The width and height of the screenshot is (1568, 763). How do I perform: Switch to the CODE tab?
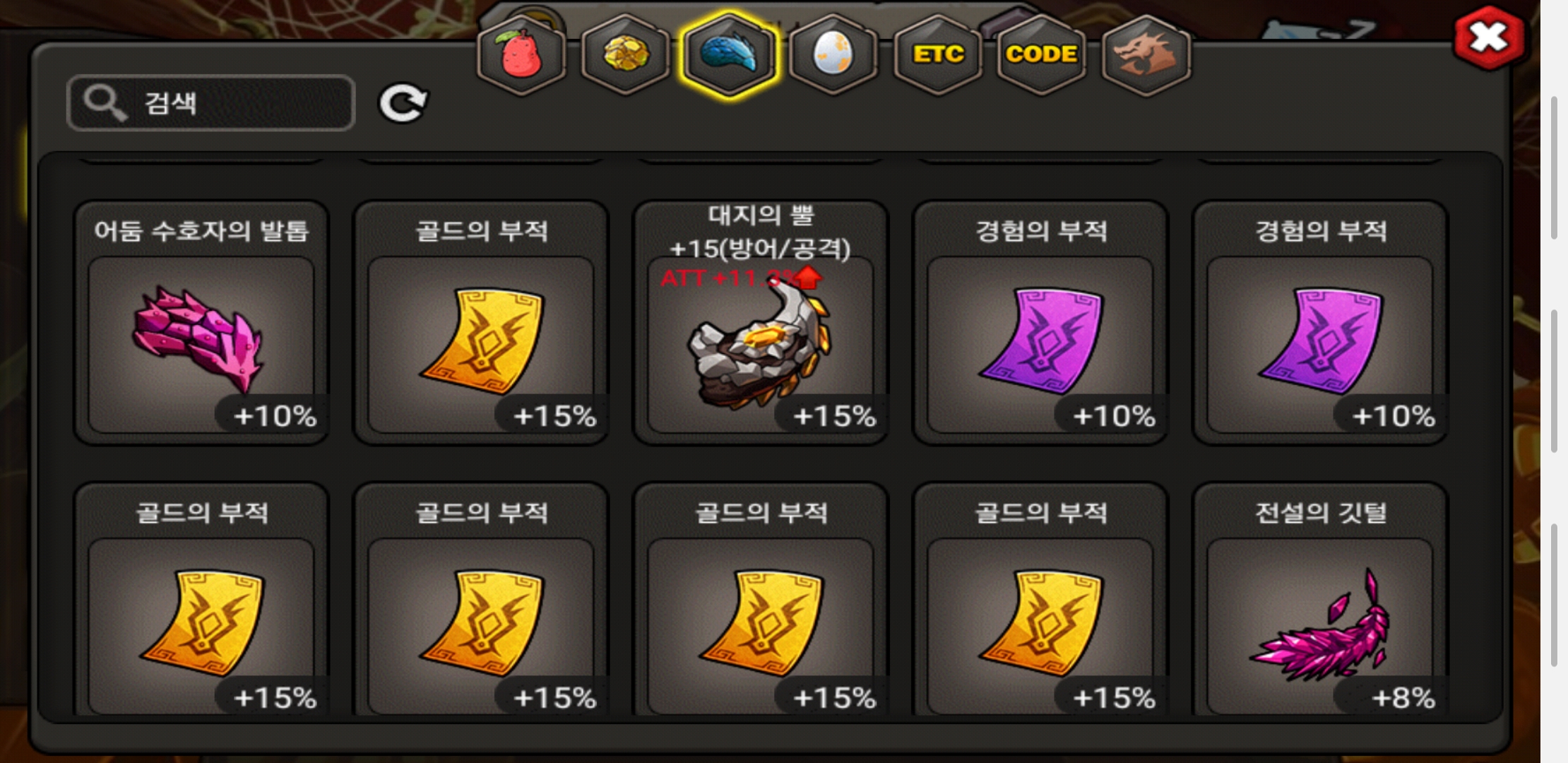pyautogui.click(x=1041, y=54)
